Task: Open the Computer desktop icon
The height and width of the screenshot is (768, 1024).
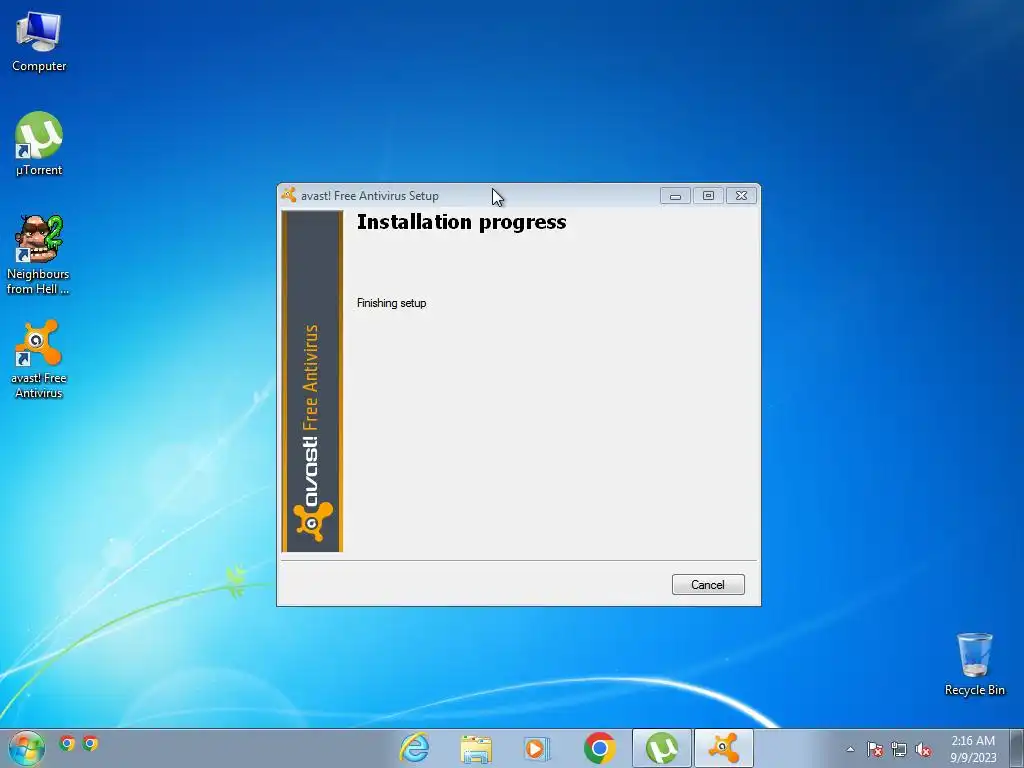Action: tap(39, 41)
